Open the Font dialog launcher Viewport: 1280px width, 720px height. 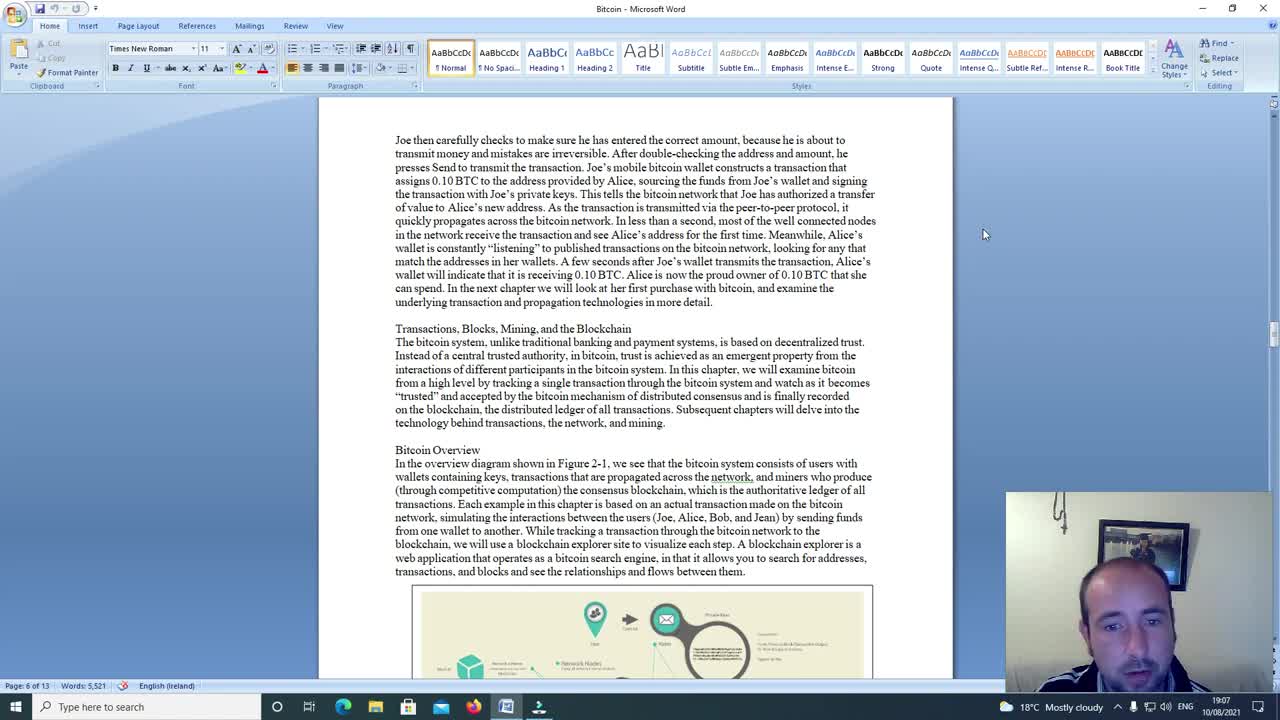click(273, 86)
